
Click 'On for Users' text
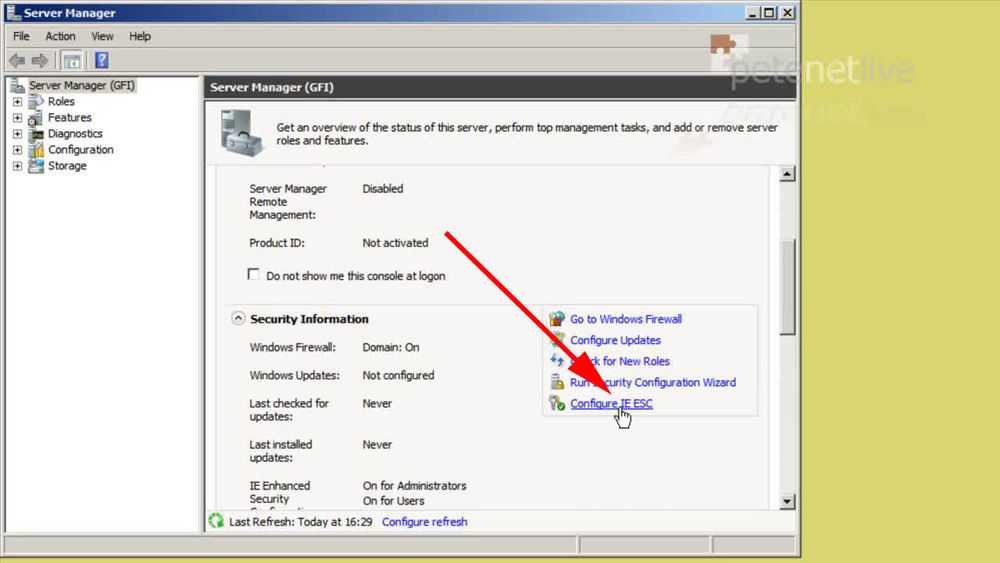(393, 501)
